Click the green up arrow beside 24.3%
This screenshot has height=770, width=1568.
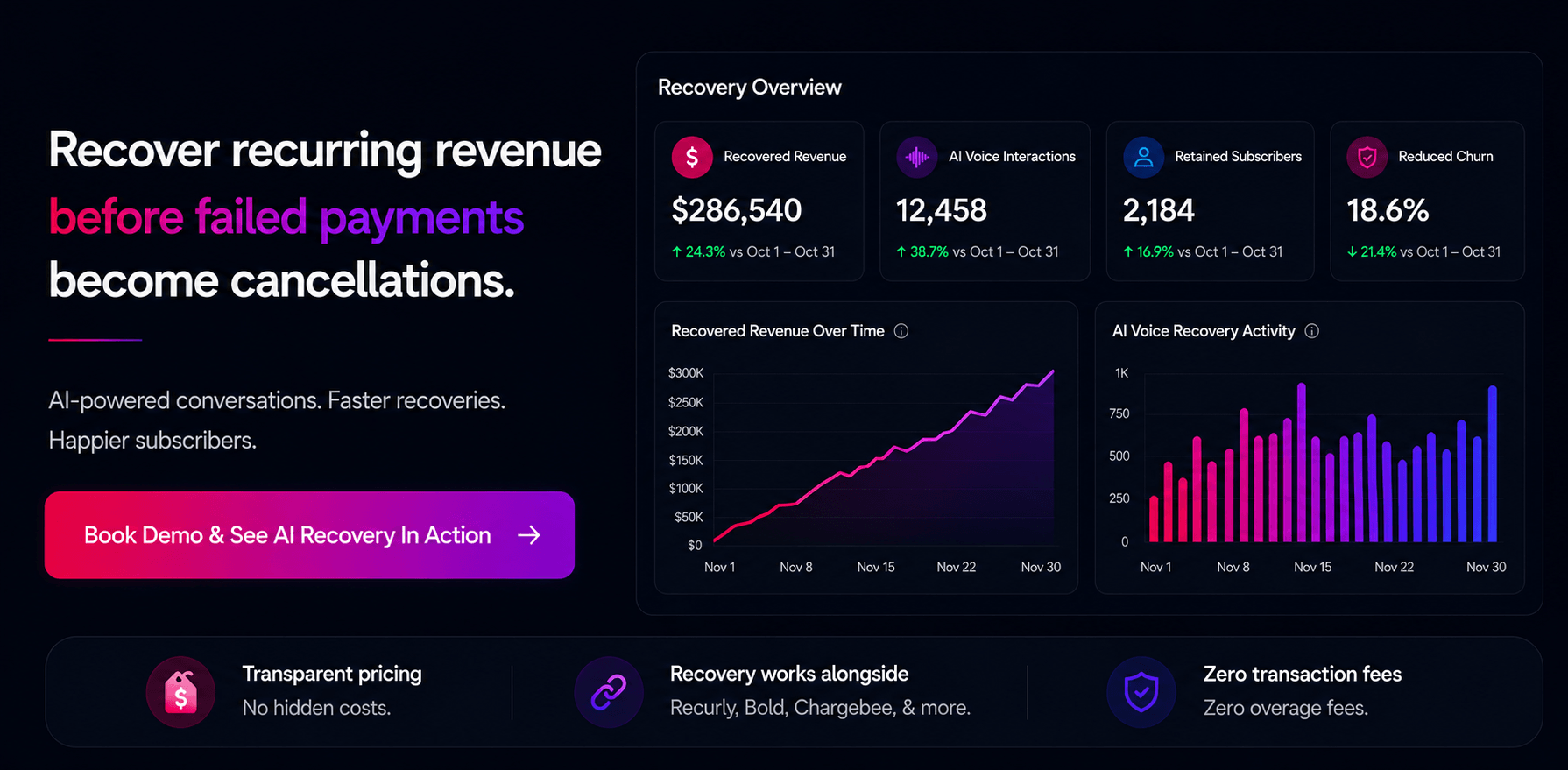point(676,251)
